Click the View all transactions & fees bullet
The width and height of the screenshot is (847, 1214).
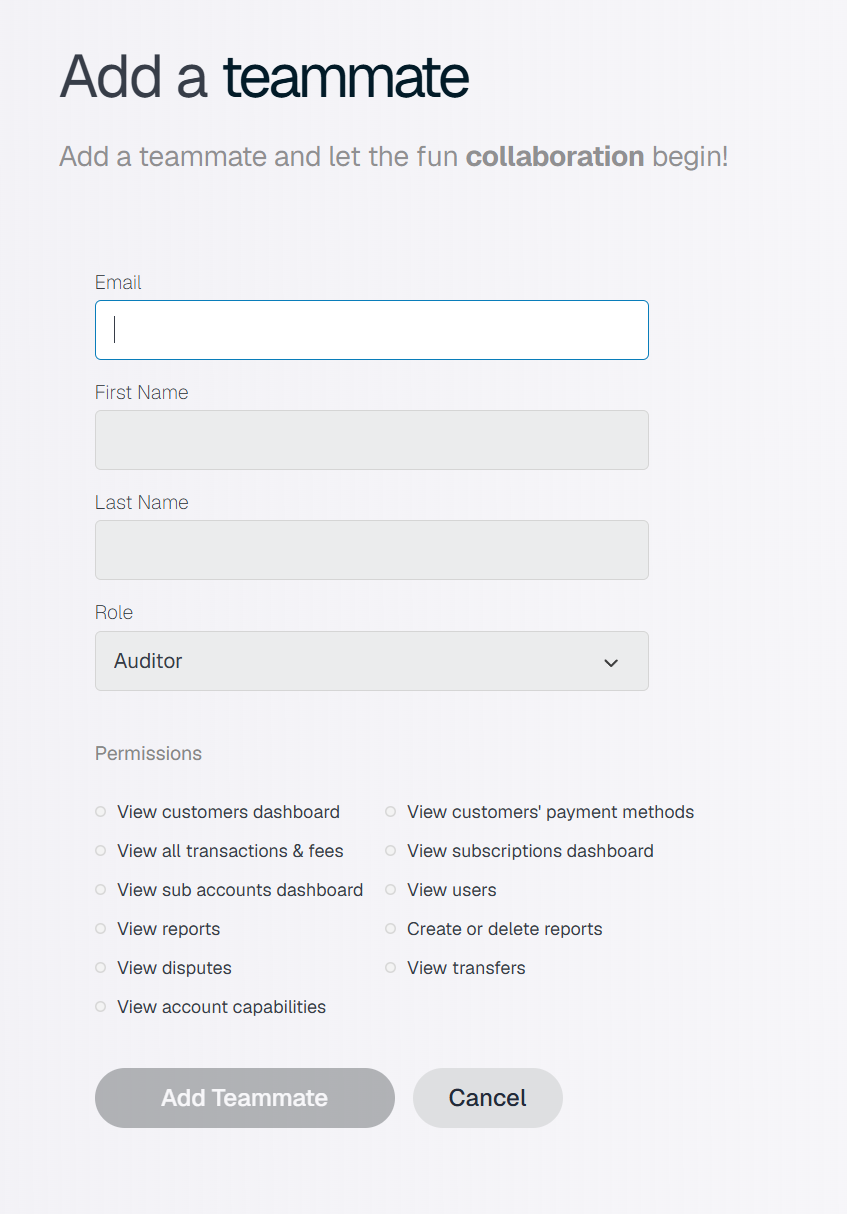pyautogui.click(x=100, y=851)
